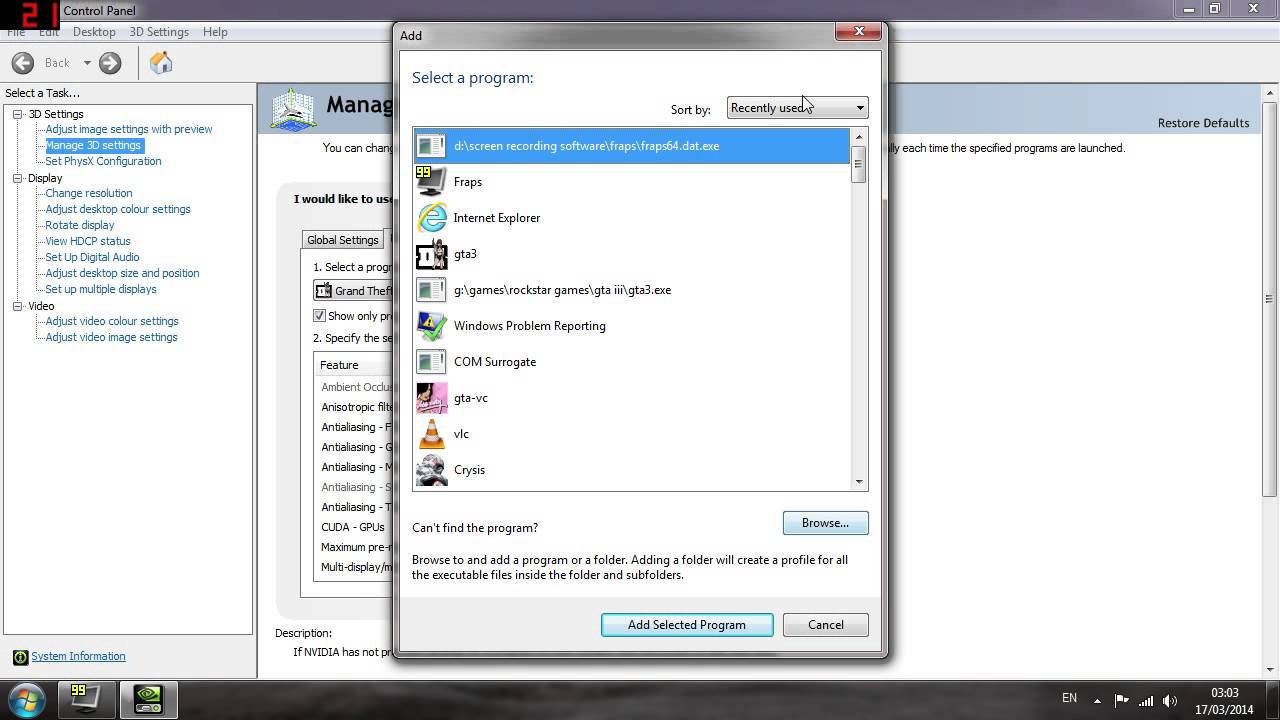The width and height of the screenshot is (1280, 720).
Task: Go to the Home icon in toolbar
Action: 161,63
